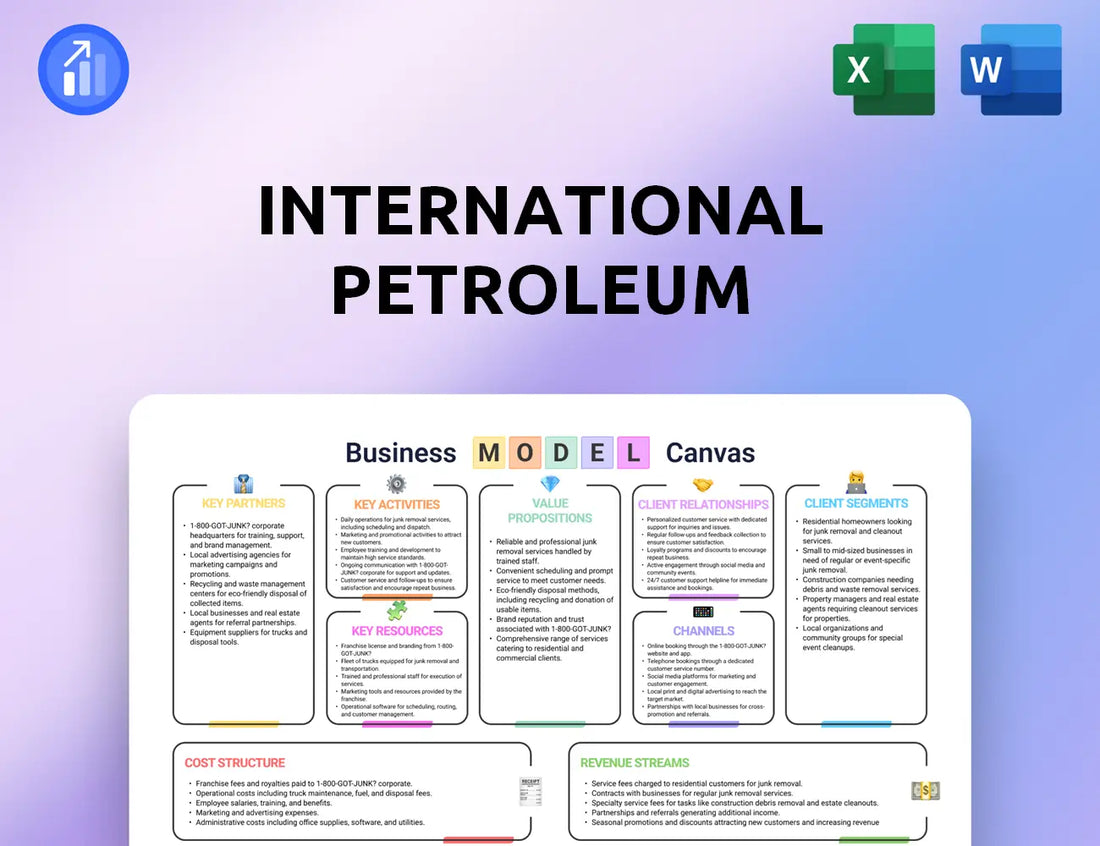Click the necktie icon above Key Partners
1100x846 pixels.
243,484
